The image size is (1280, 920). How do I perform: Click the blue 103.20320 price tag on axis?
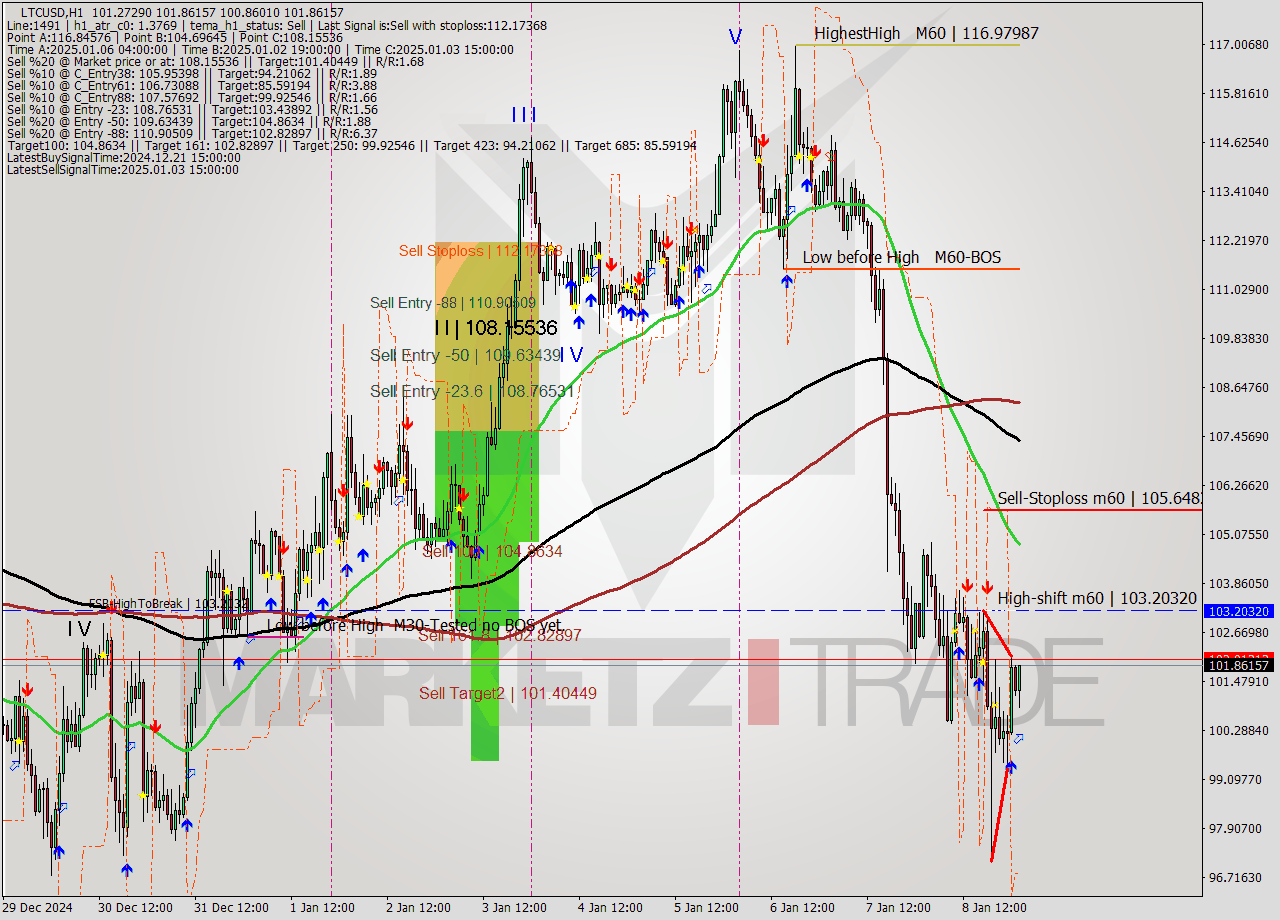(x=1239, y=611)
